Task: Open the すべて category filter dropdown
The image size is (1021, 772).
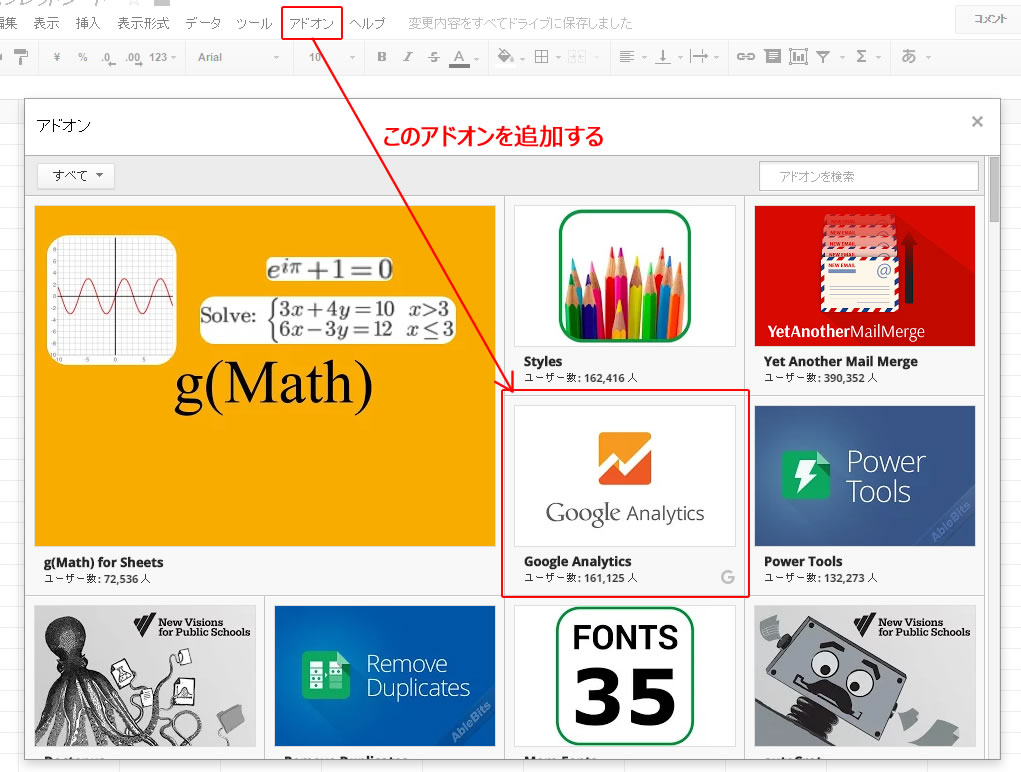Action: coord(76,175)
